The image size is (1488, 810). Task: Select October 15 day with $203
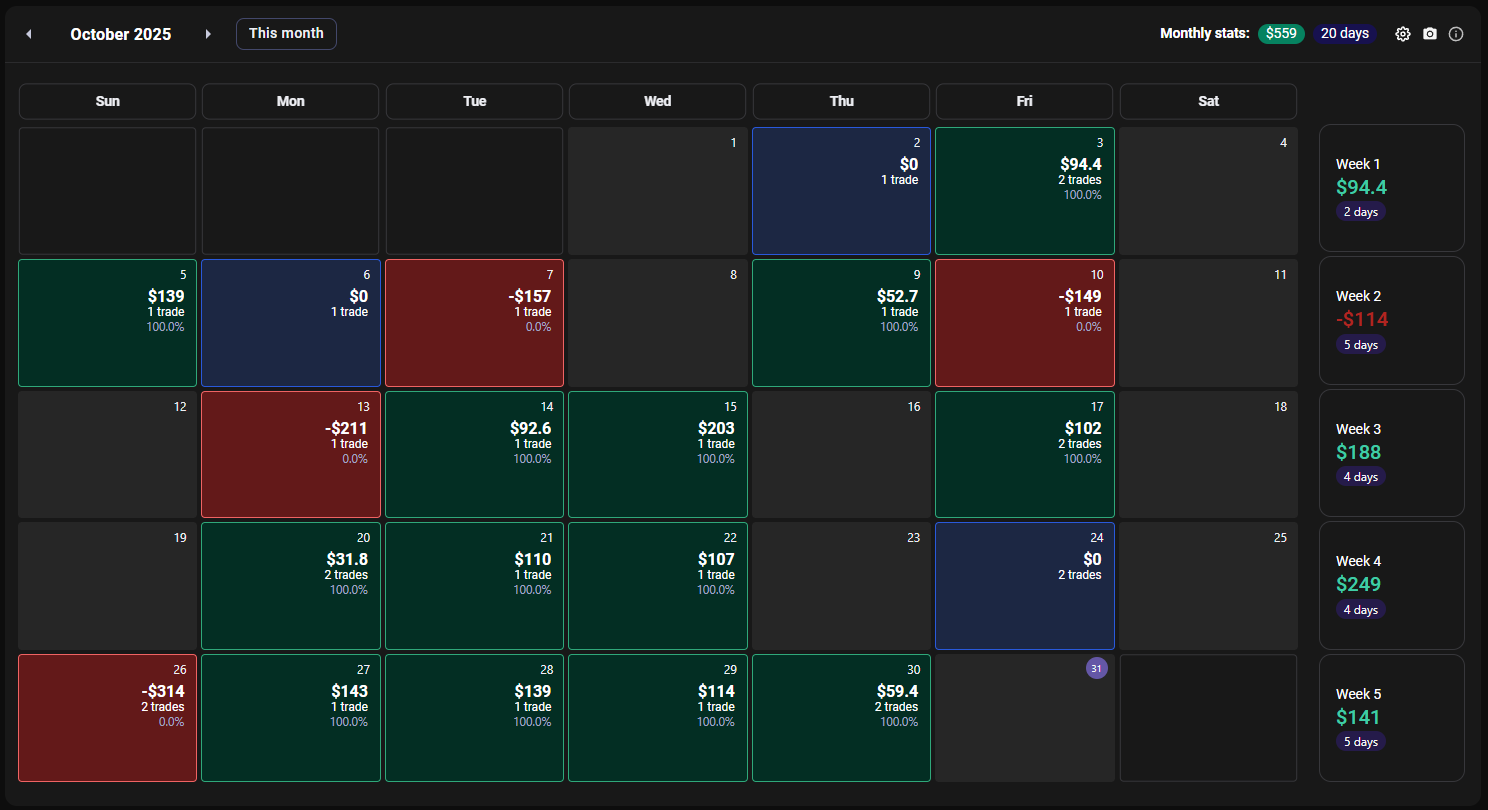657,454
